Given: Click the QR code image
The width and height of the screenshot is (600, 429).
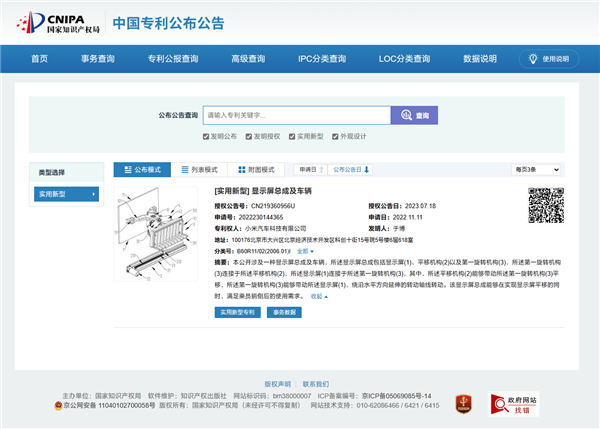Looking at the screenshot, I should coord(546,205).
